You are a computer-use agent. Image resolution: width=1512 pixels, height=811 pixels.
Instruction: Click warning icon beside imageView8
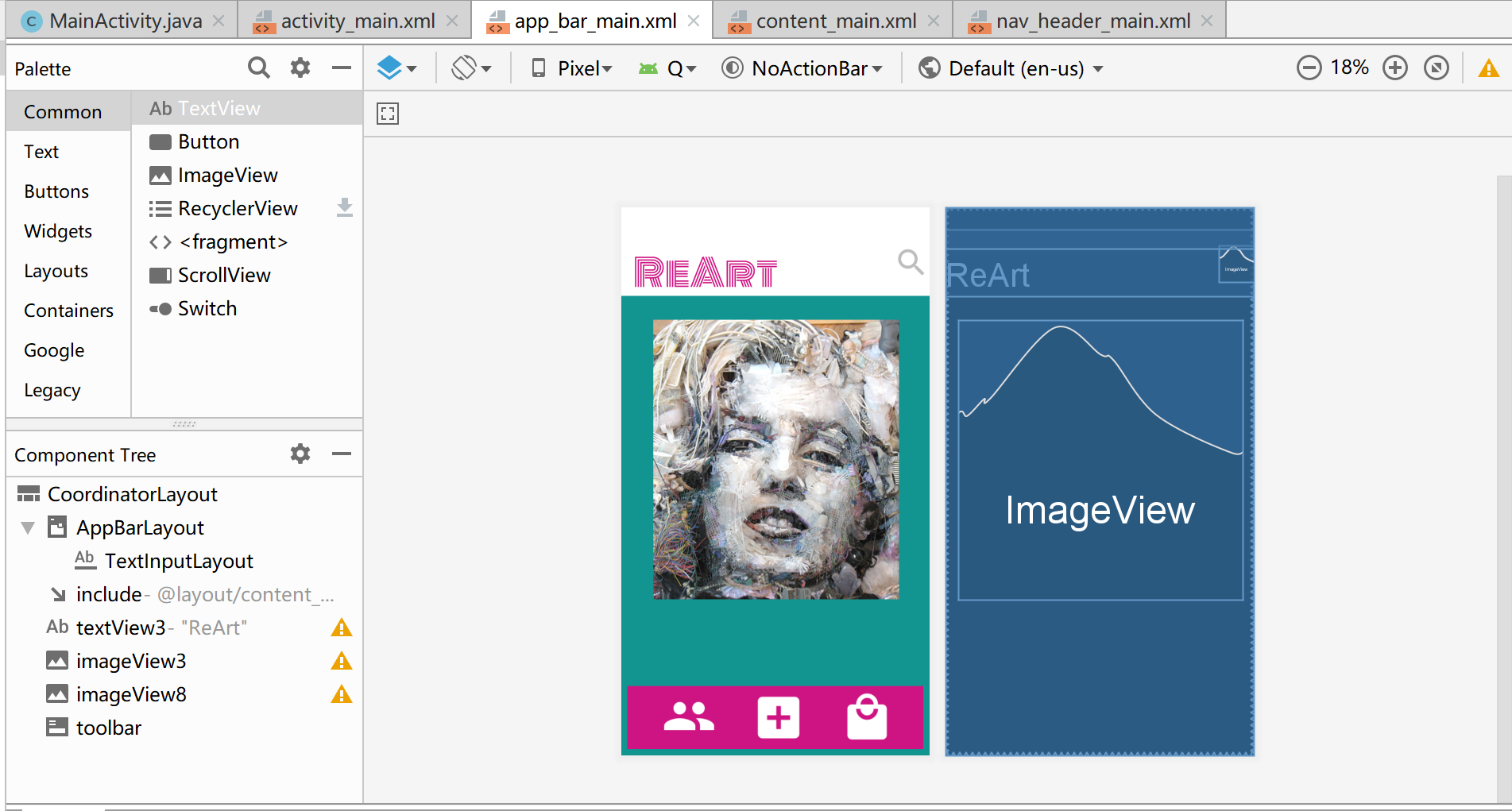(x=342, y=694)
